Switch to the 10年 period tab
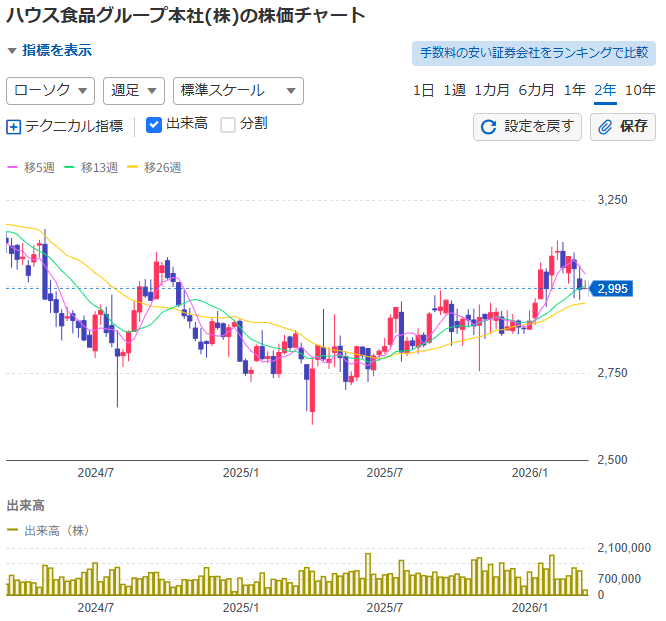 point(640,90)
